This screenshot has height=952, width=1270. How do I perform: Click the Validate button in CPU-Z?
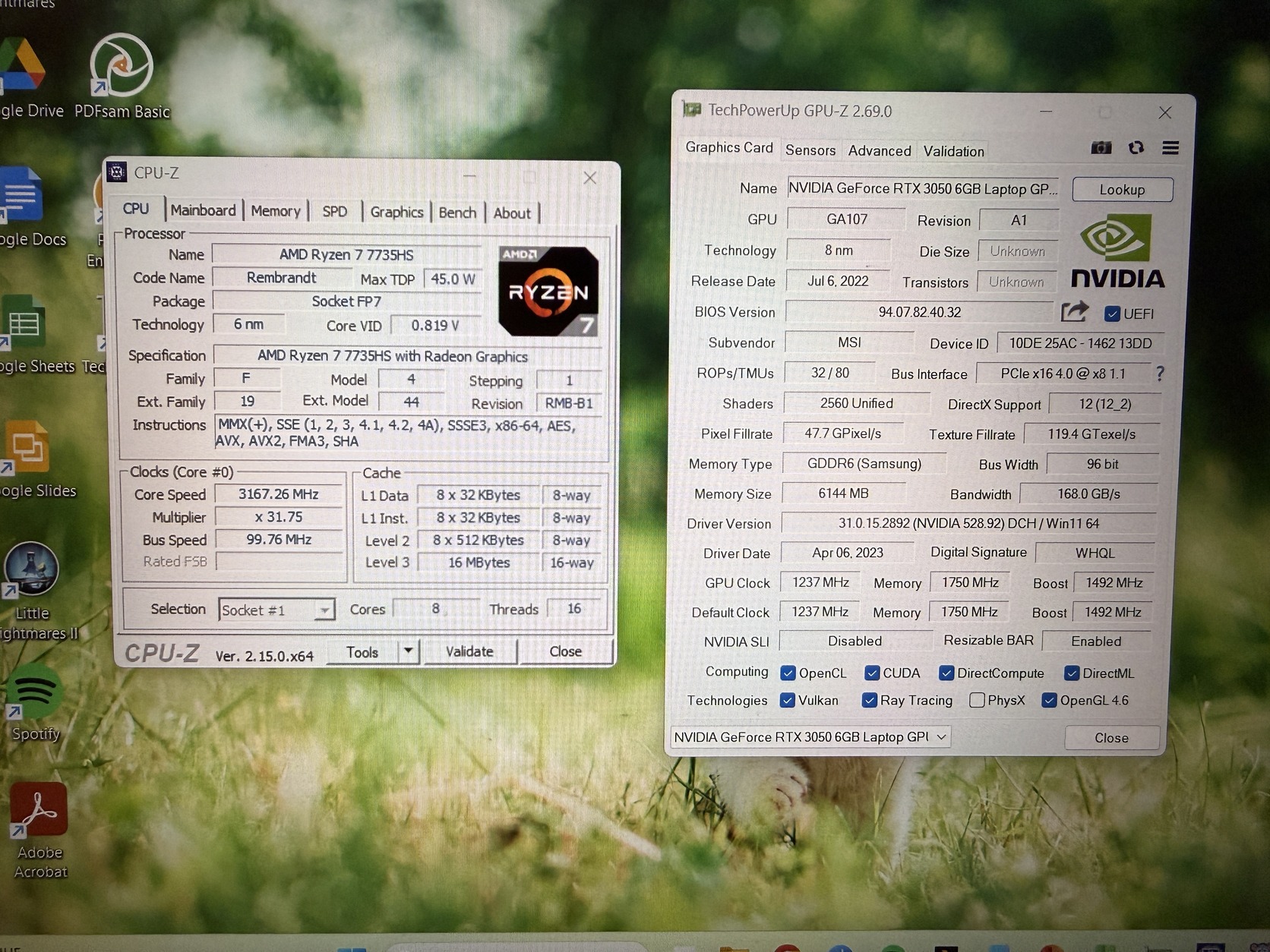coord(469,651)
